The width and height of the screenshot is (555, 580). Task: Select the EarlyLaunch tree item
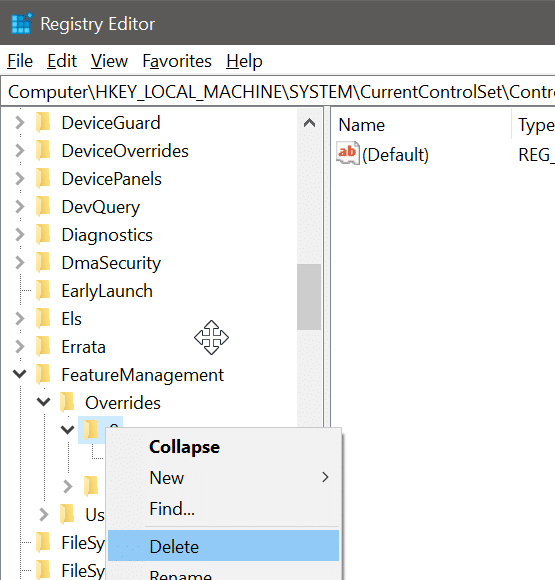(x=107, y=291)
